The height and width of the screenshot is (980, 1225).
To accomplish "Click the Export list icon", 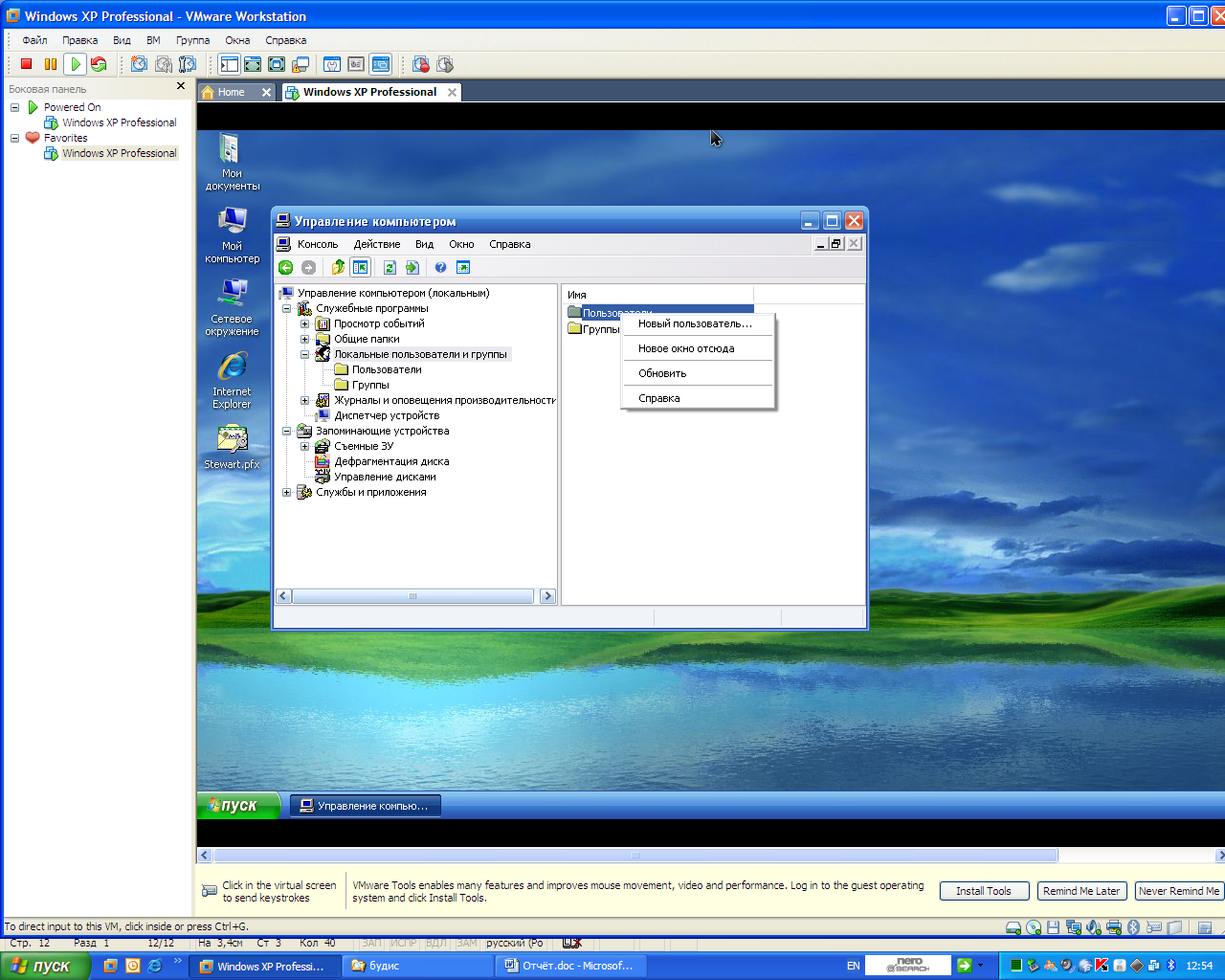I will click(412, 268).
